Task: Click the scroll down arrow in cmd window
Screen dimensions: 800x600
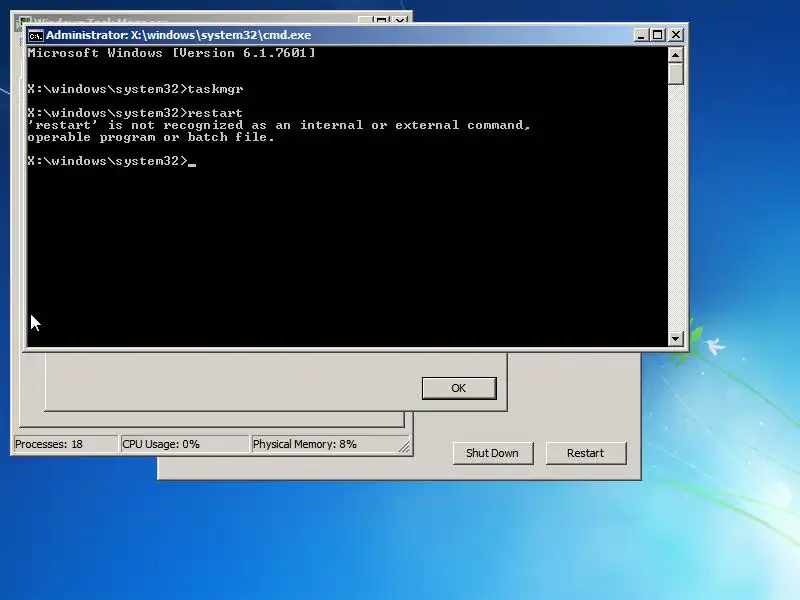Action: (x=676, y=338)
